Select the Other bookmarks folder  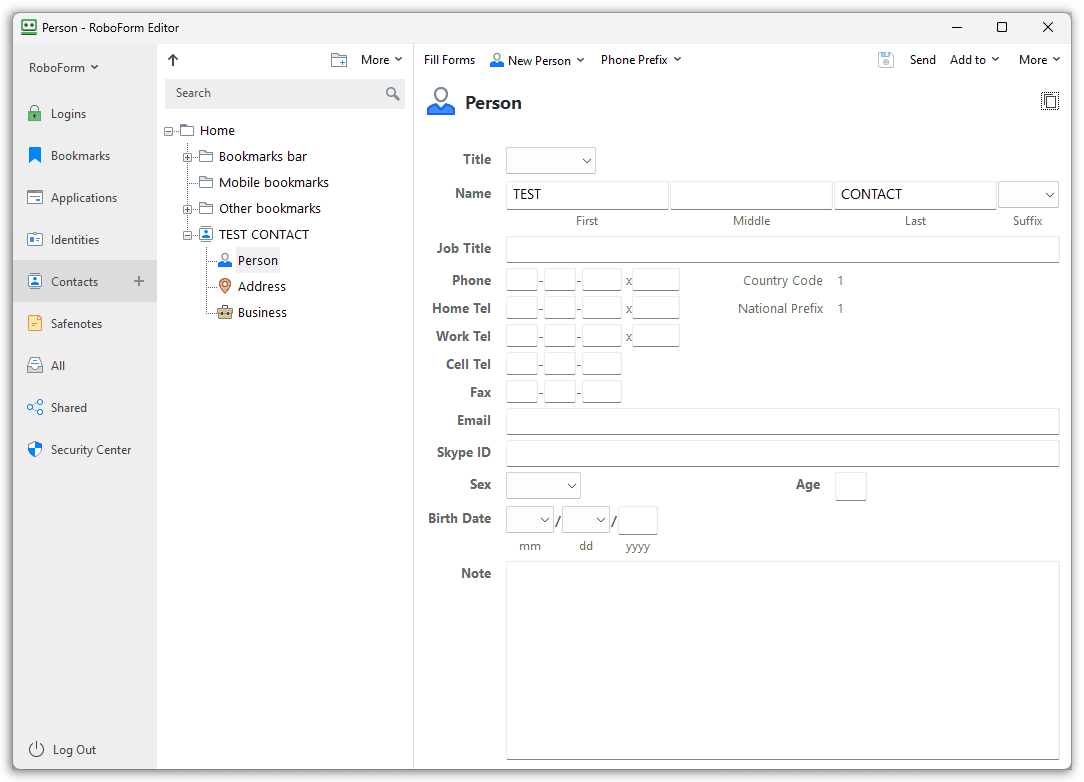coord(270,208)
